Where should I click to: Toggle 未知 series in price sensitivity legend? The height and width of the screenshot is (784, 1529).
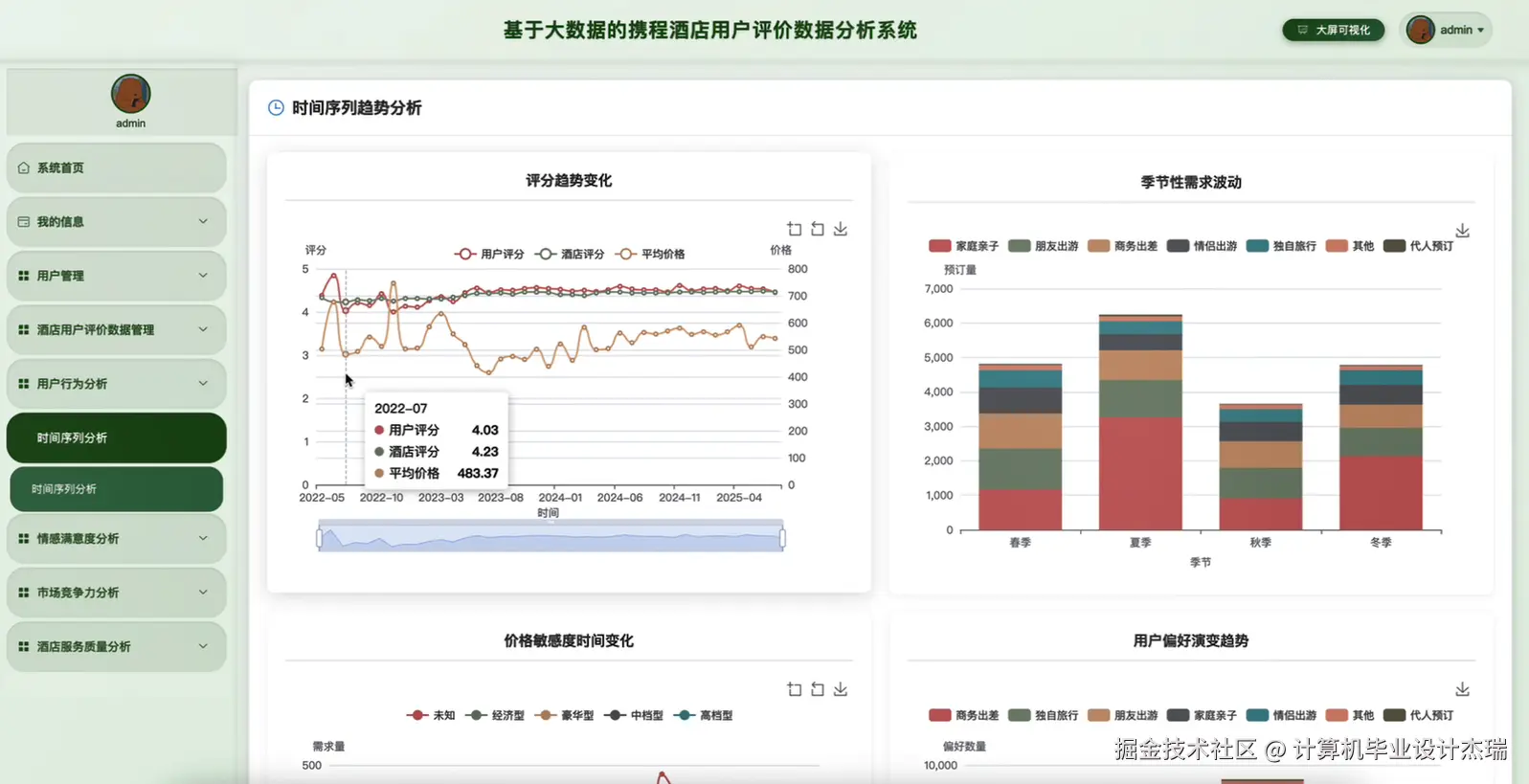click(x=431, y=715)
